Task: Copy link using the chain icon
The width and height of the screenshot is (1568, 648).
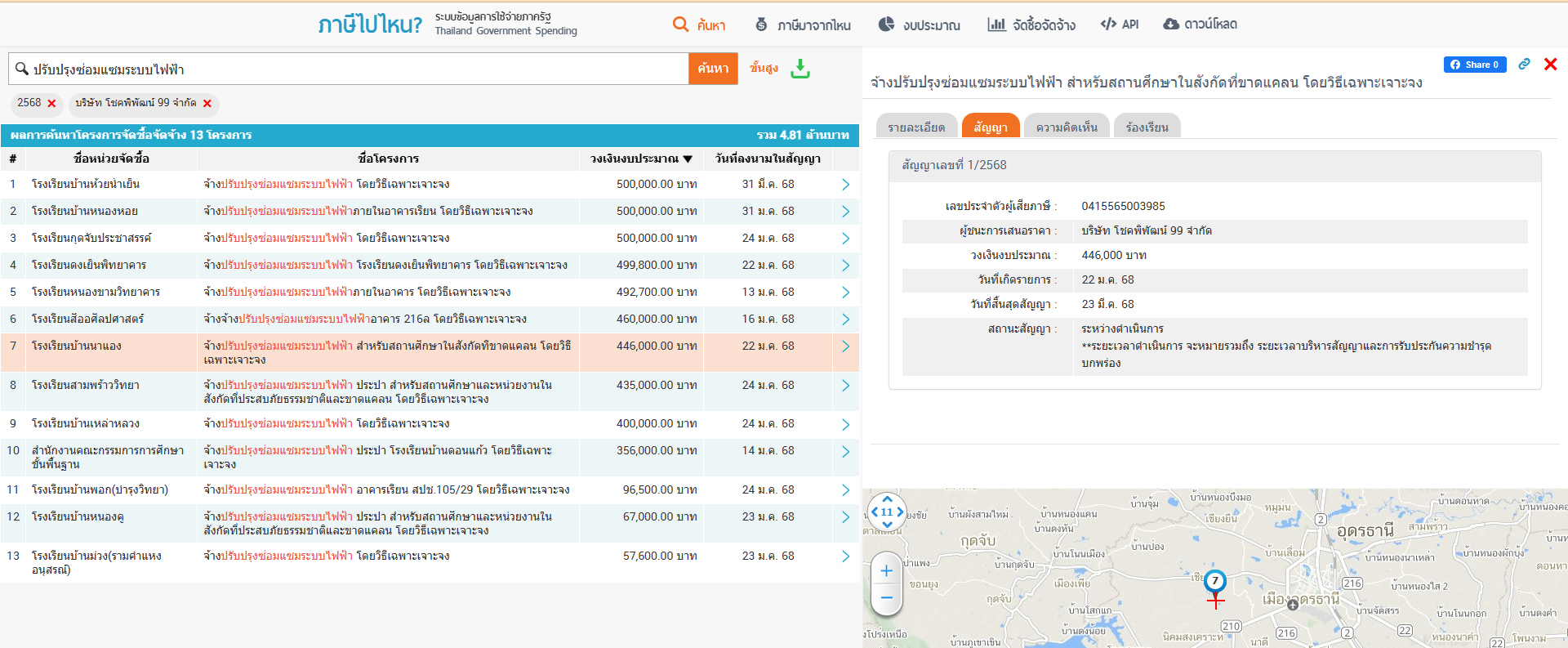Action: pyautogui.click(x=1524, y=65)
